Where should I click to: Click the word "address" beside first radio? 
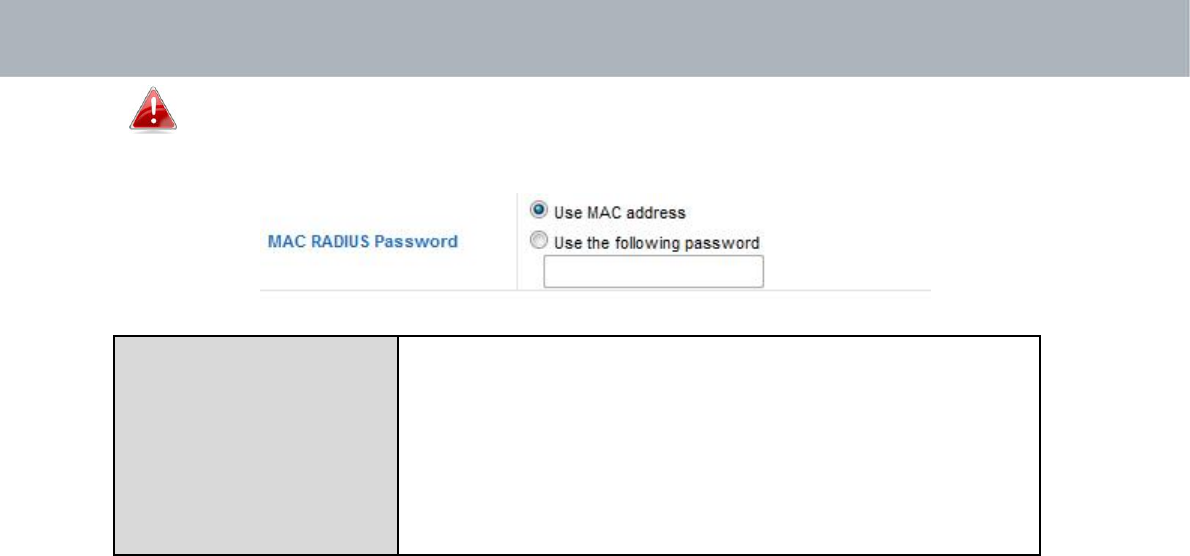[660, 212]
